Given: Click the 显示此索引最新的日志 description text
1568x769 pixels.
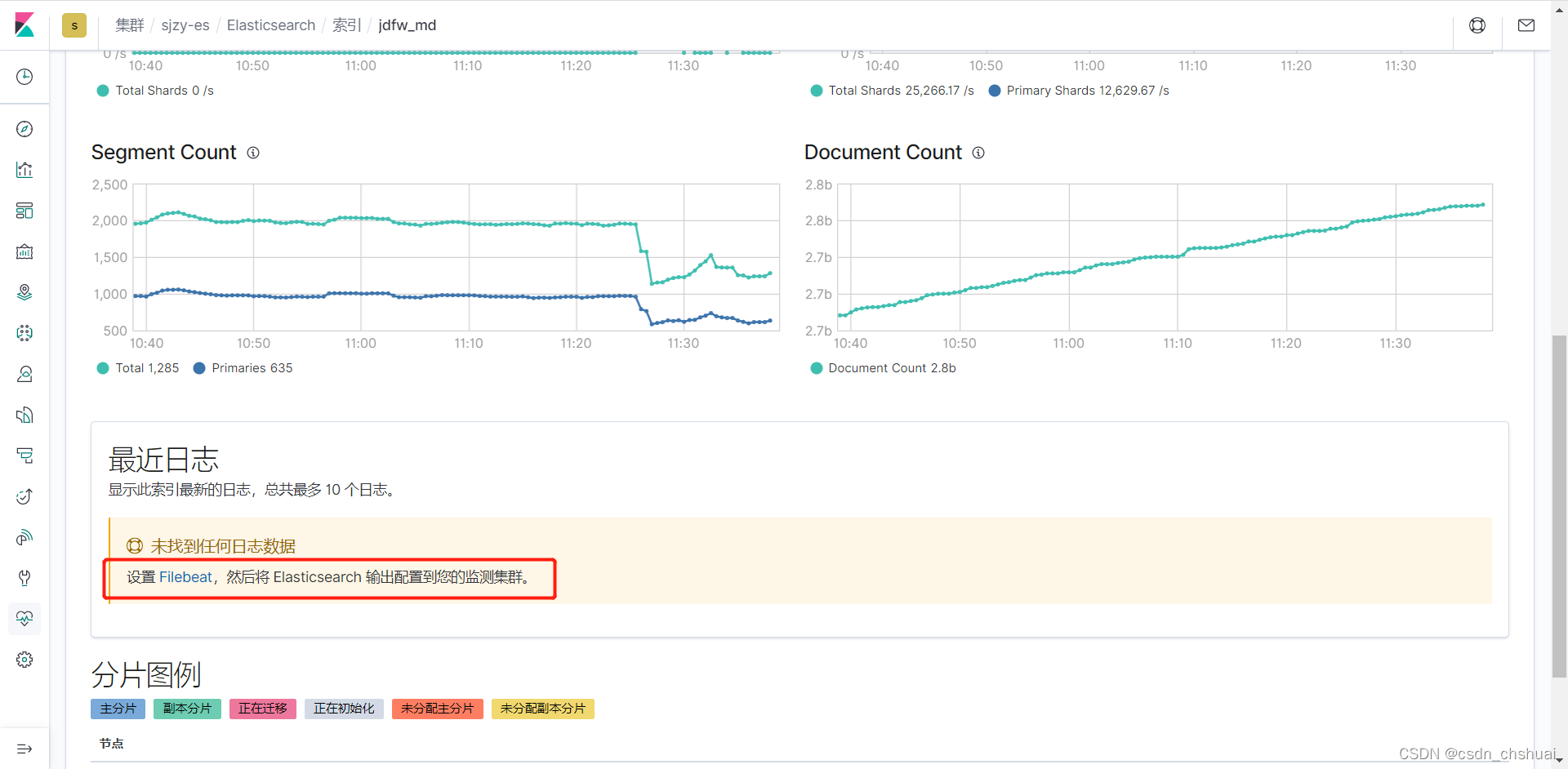Looking at the screenshot, I should coord(252,490).
